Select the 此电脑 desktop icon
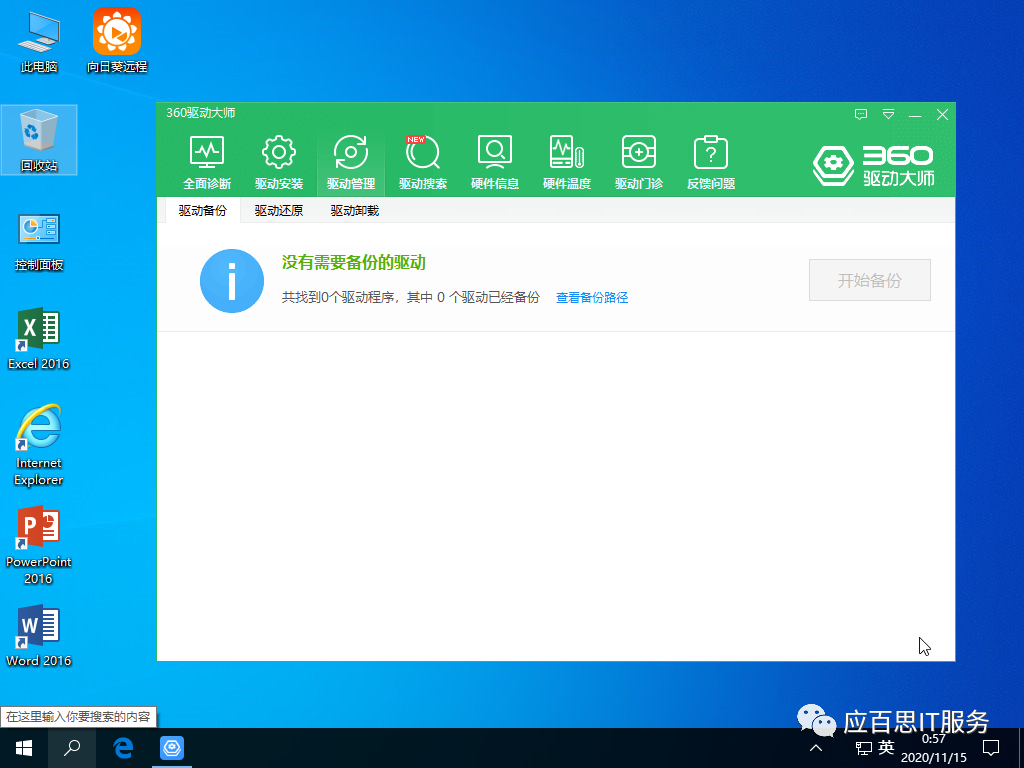 tap(39, 42)
